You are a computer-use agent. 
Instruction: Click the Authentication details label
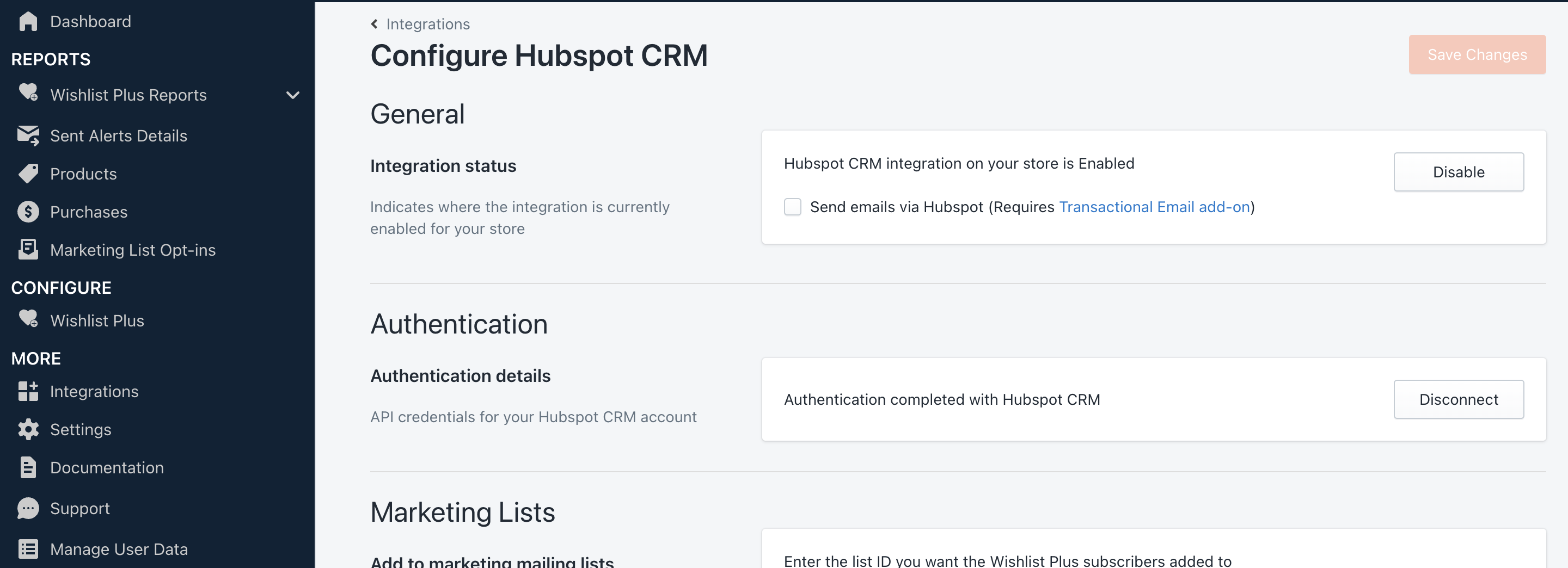pyautogui.click(x=460, y=376)
